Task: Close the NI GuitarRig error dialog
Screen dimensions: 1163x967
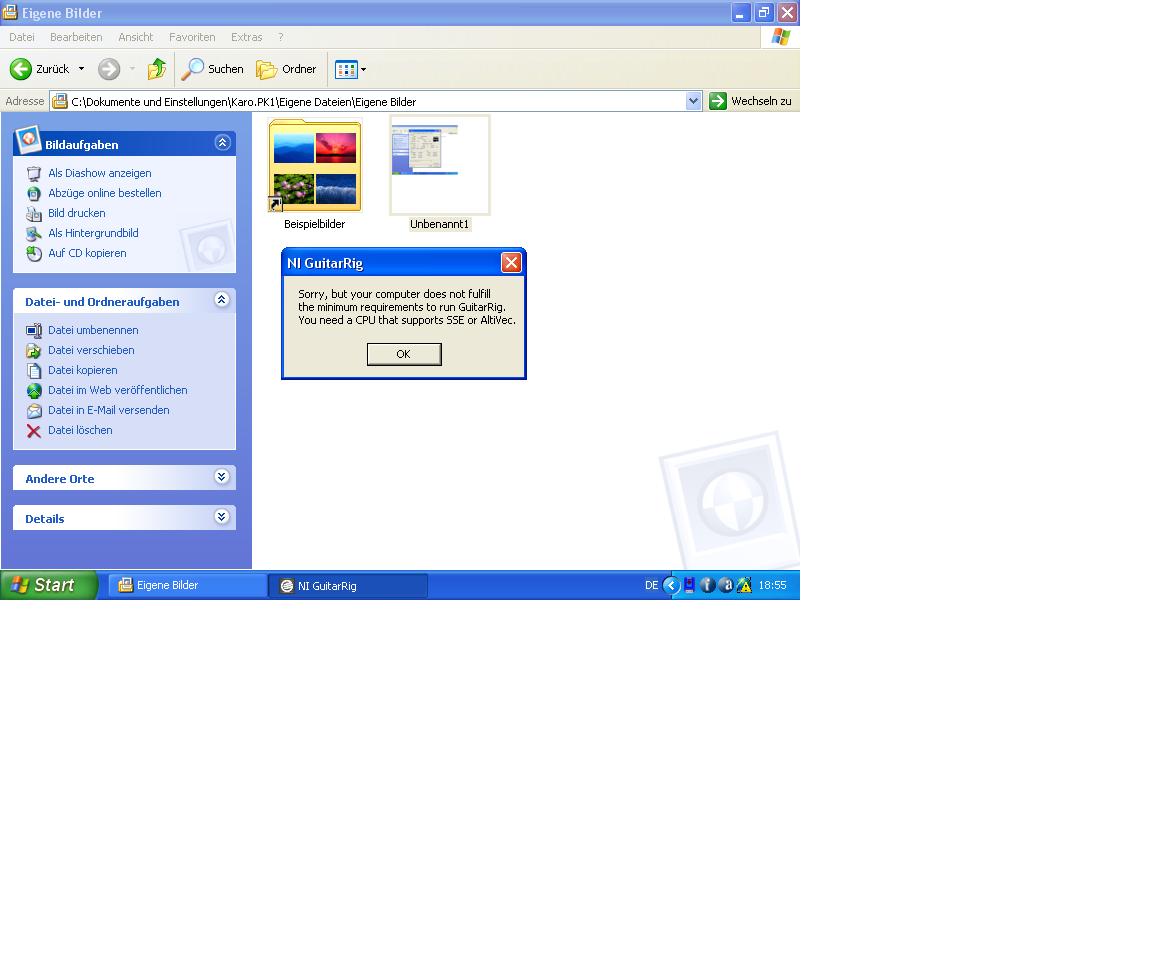Action: coord(511,263)
